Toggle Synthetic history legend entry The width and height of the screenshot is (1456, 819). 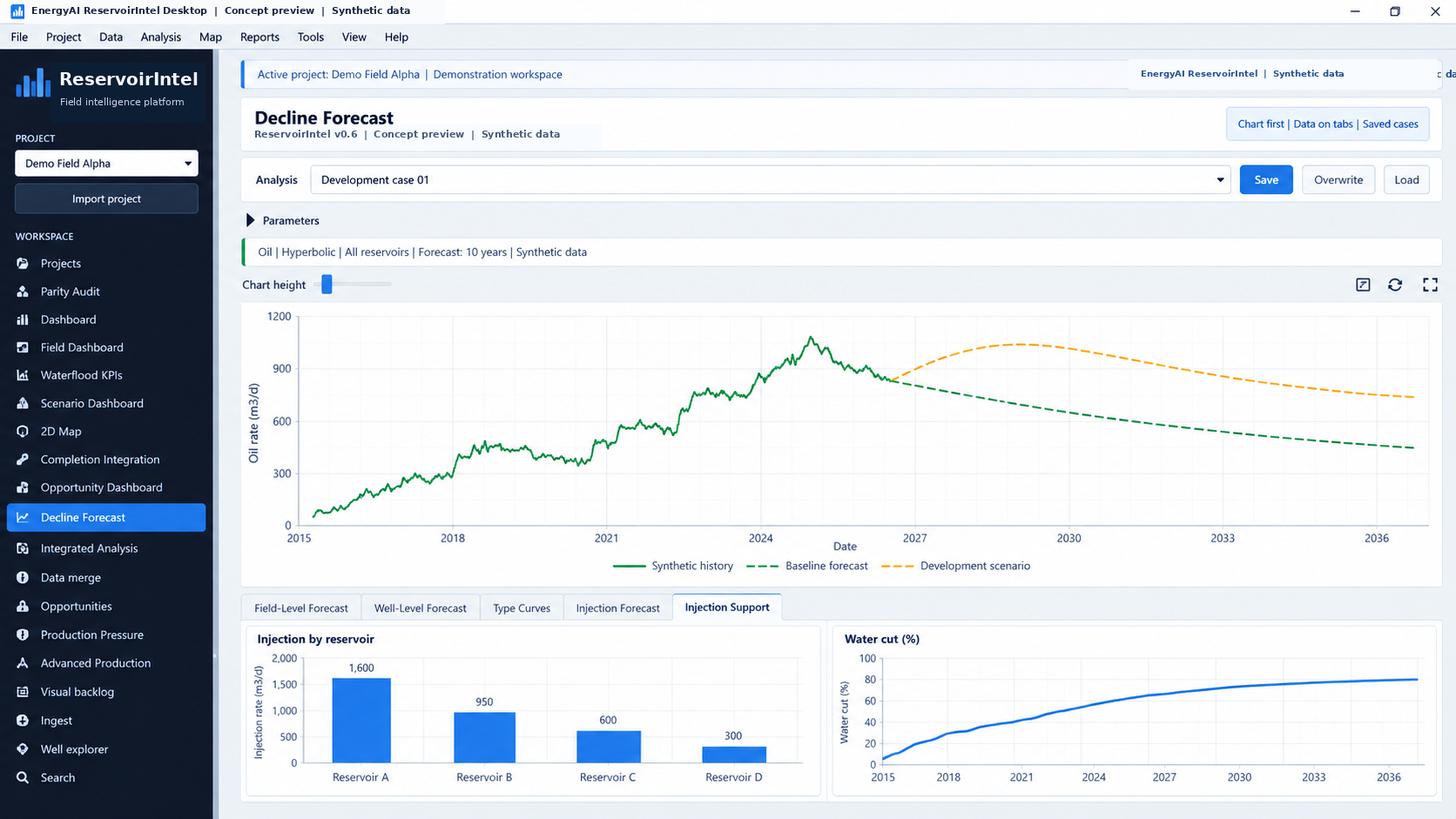tap(673, 566)
